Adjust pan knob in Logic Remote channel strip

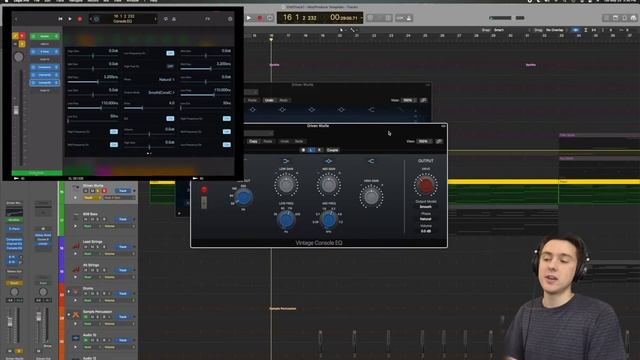19,57
